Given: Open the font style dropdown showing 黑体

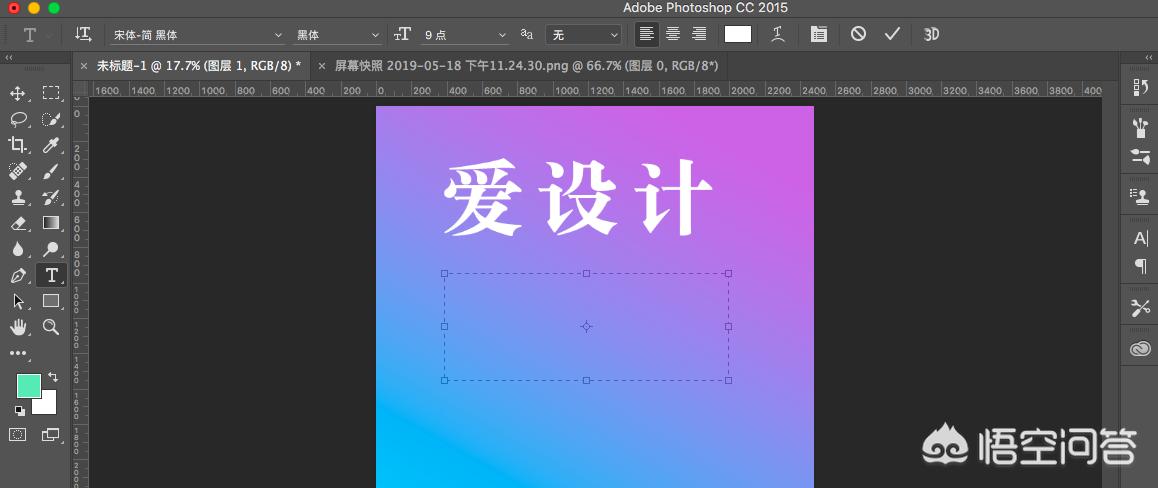Looking at the screenshot, I should 338,35.
